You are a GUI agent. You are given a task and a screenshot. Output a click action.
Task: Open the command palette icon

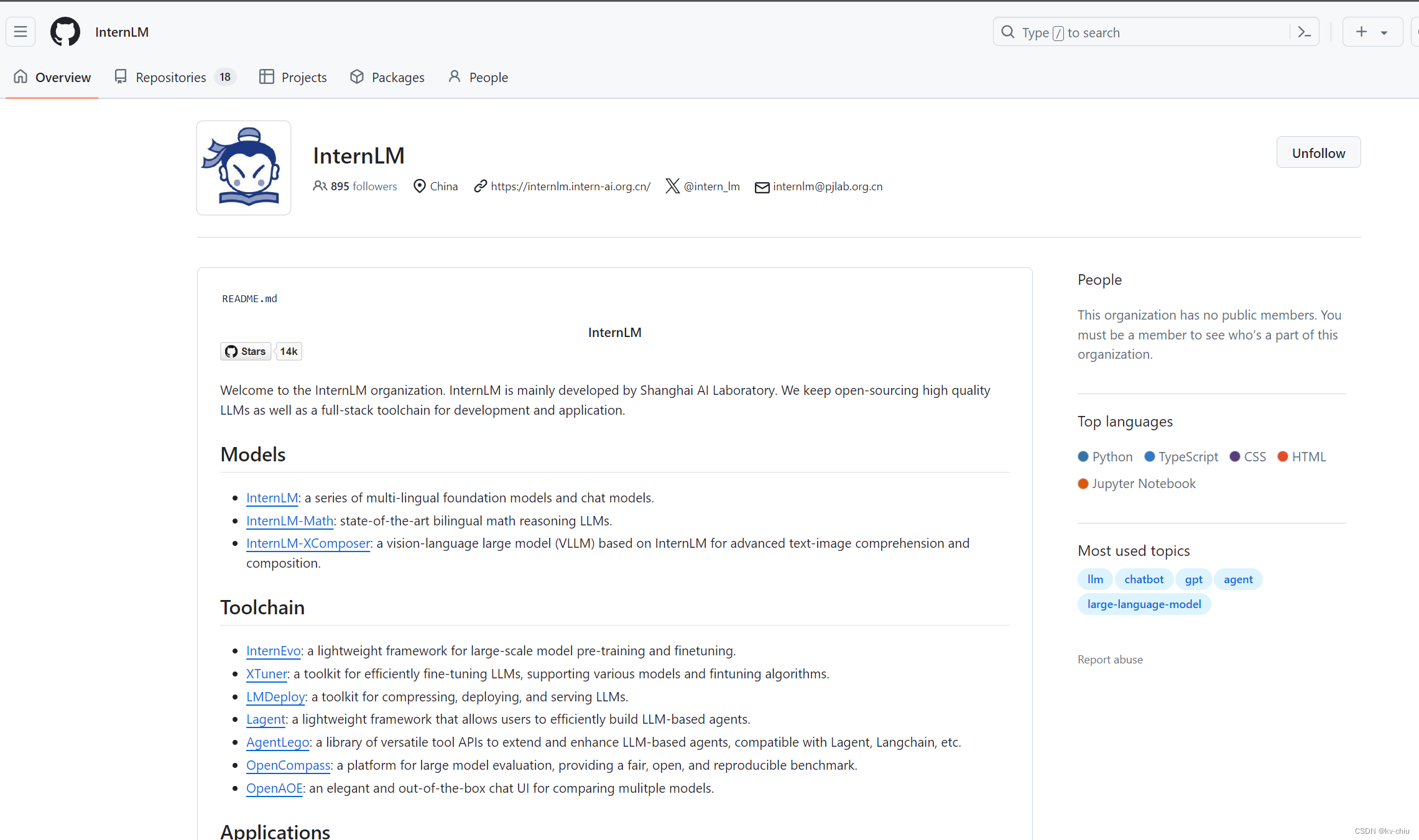tap(1304, 32)
